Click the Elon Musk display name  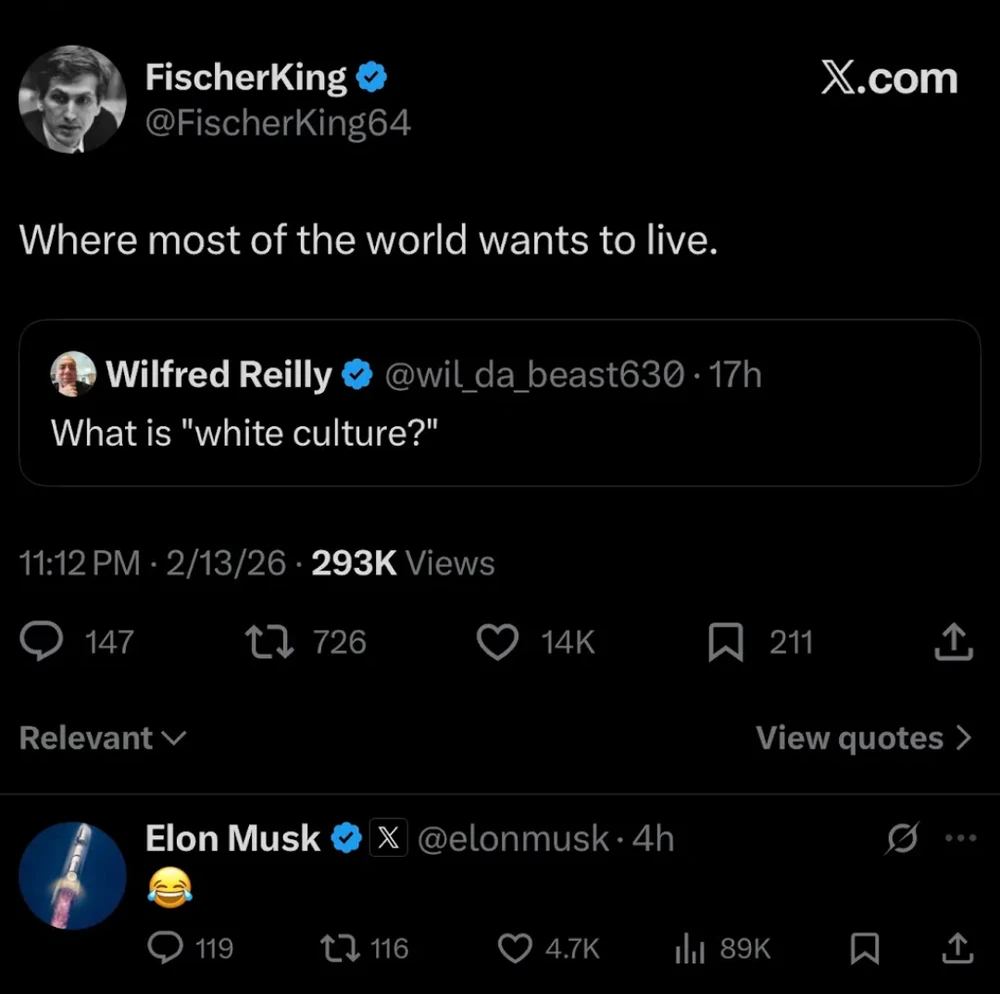pos(233,838)
